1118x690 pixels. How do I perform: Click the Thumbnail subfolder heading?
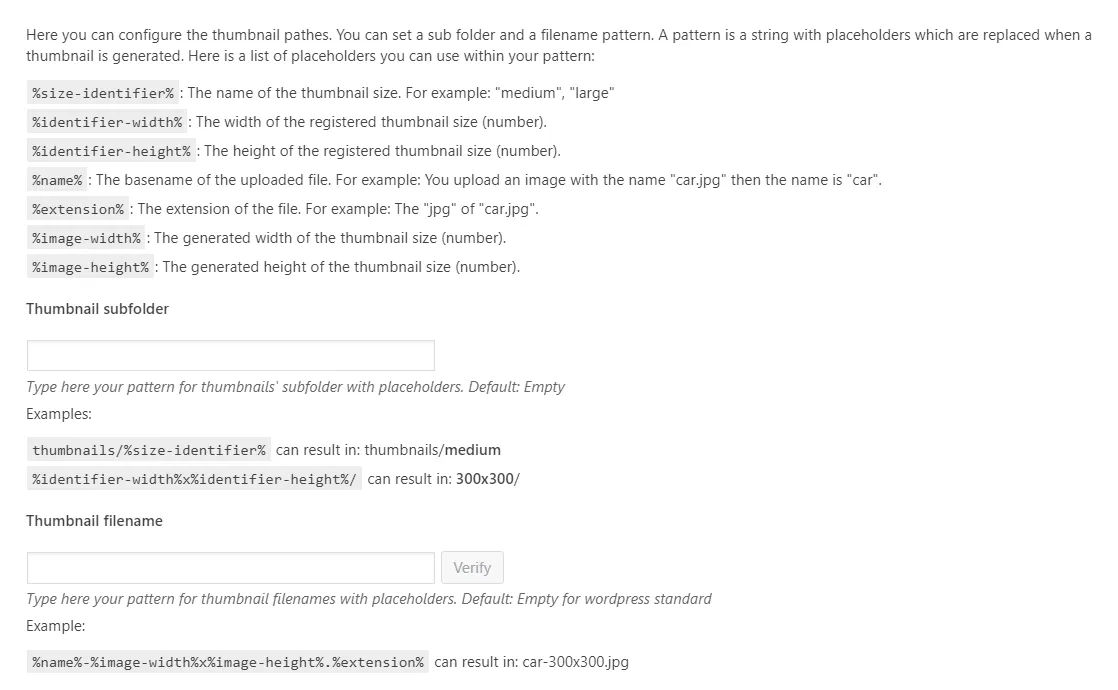point(97,309)
